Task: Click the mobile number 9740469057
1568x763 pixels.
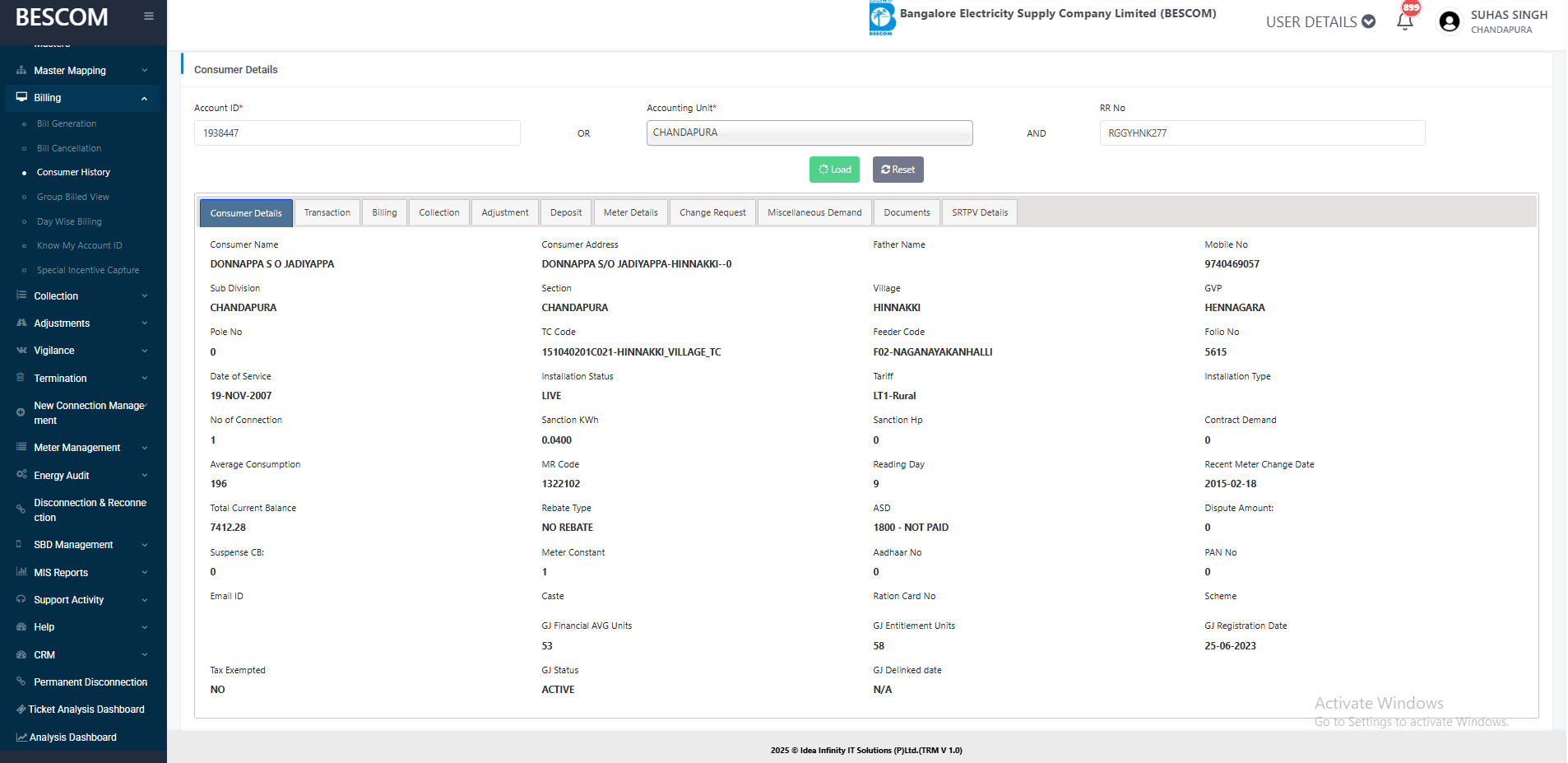Action: (1232, 264)
